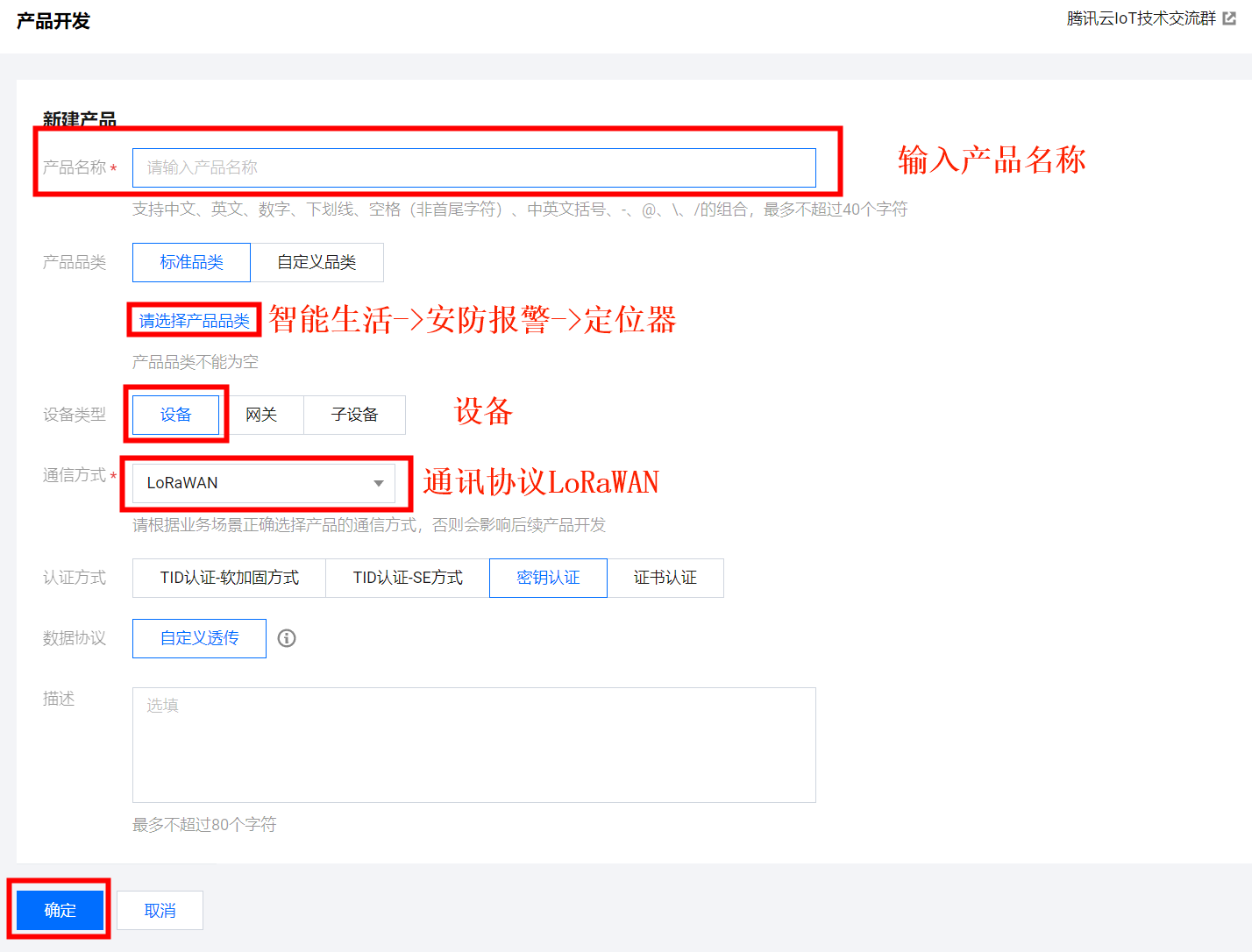1252x952 pixels.
Task: Click the 产品开发 page title
Action: click(53, 21)
